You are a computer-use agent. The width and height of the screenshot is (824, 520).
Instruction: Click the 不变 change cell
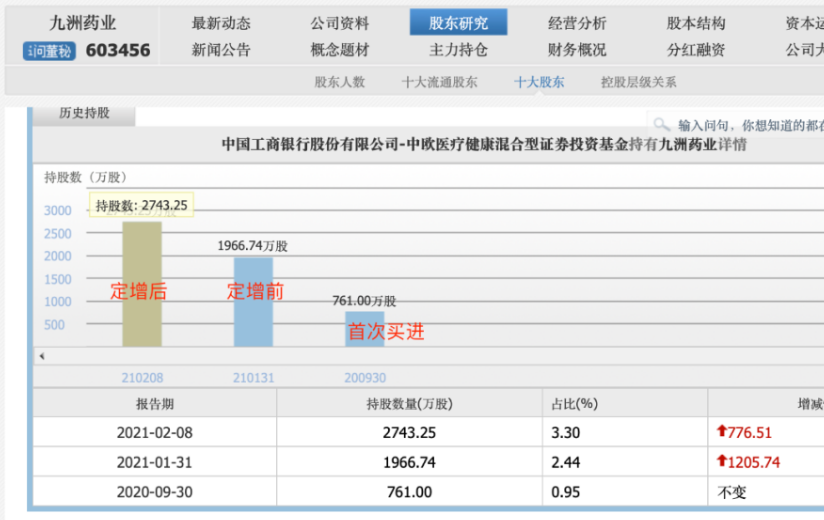coord(732,492)
